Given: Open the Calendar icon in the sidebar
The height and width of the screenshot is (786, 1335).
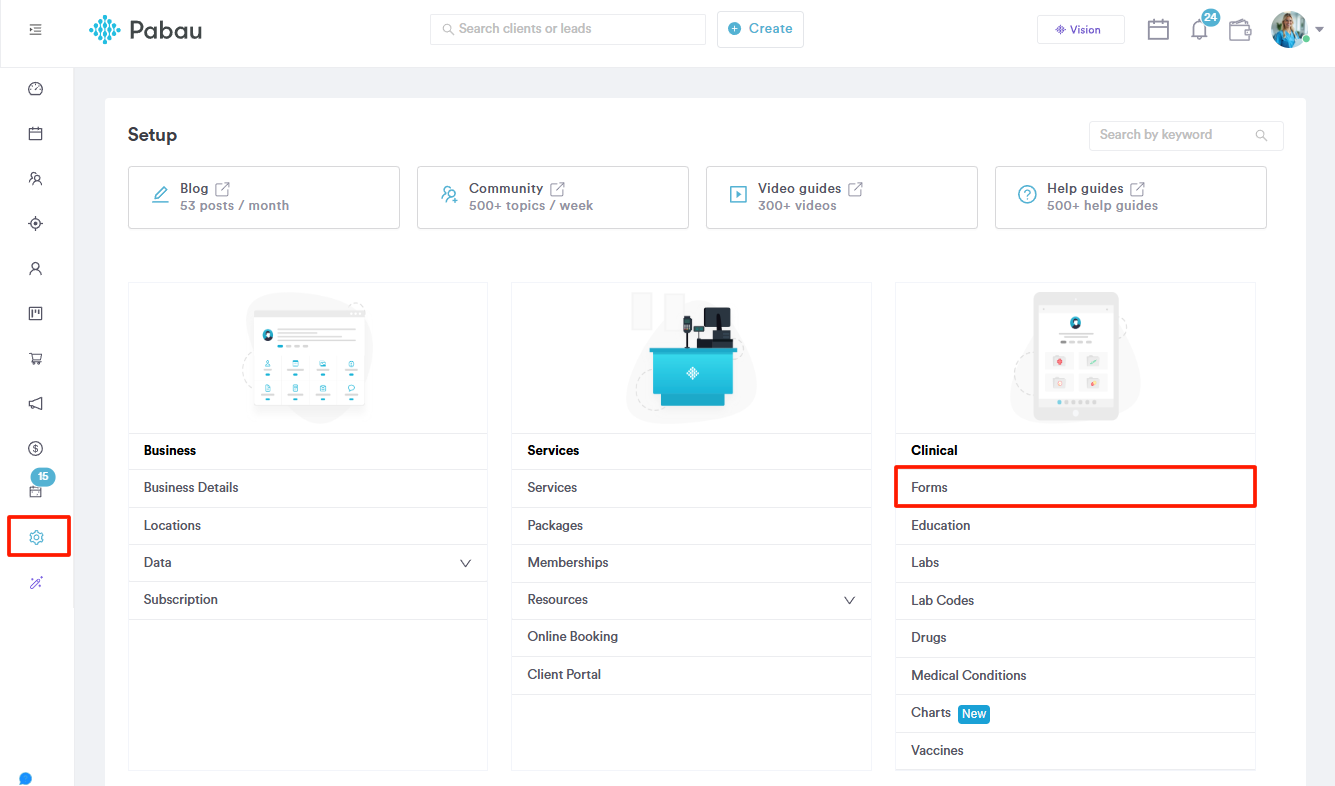Looking at the screenshot, I should tap(35, 133).
